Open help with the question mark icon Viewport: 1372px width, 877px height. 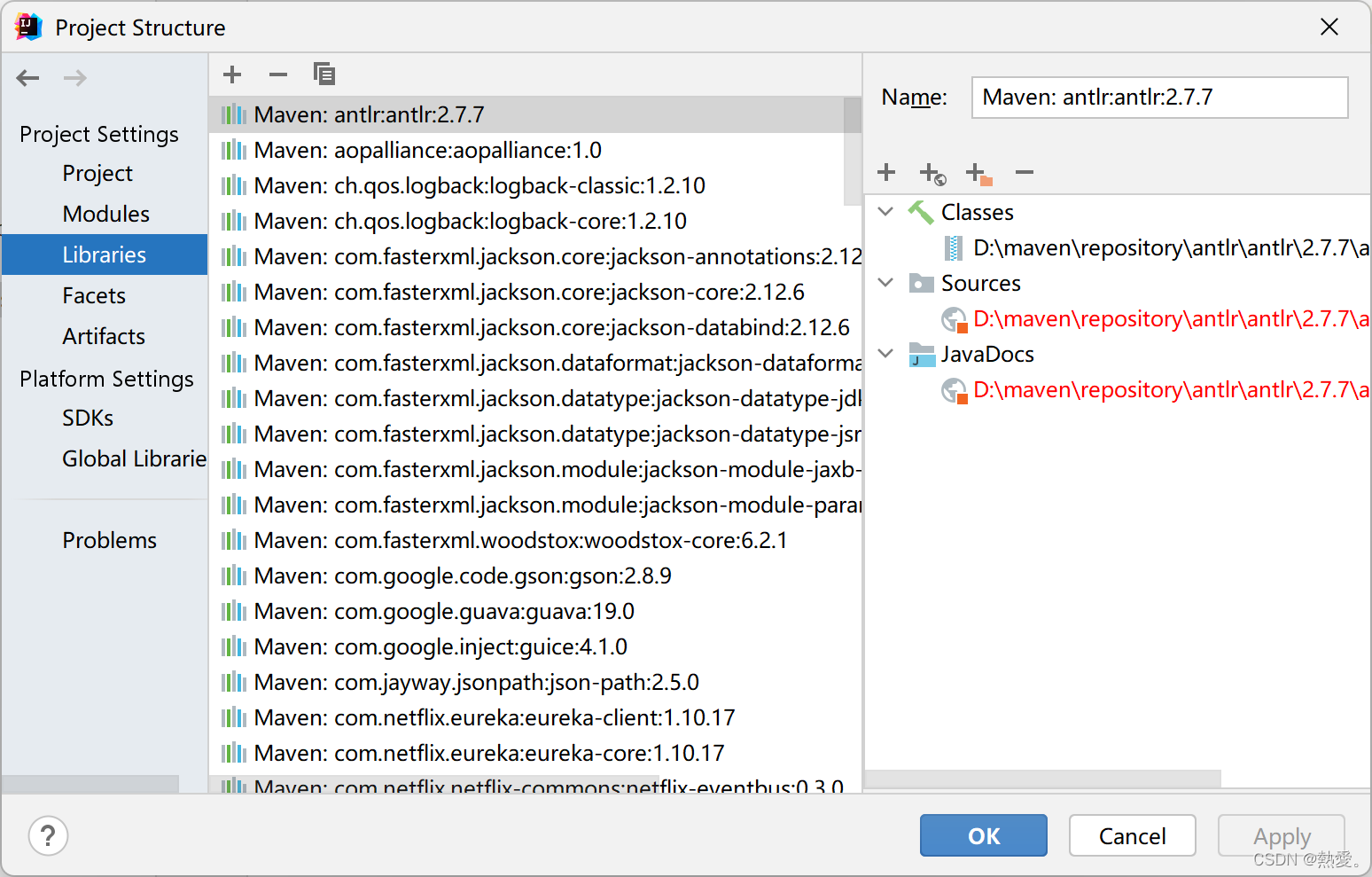point(48,835)
